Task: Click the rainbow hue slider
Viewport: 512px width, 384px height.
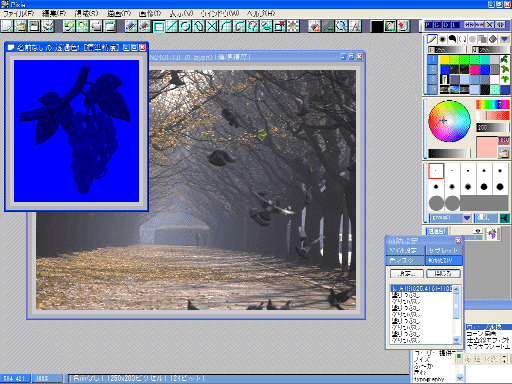Action: 493,105
